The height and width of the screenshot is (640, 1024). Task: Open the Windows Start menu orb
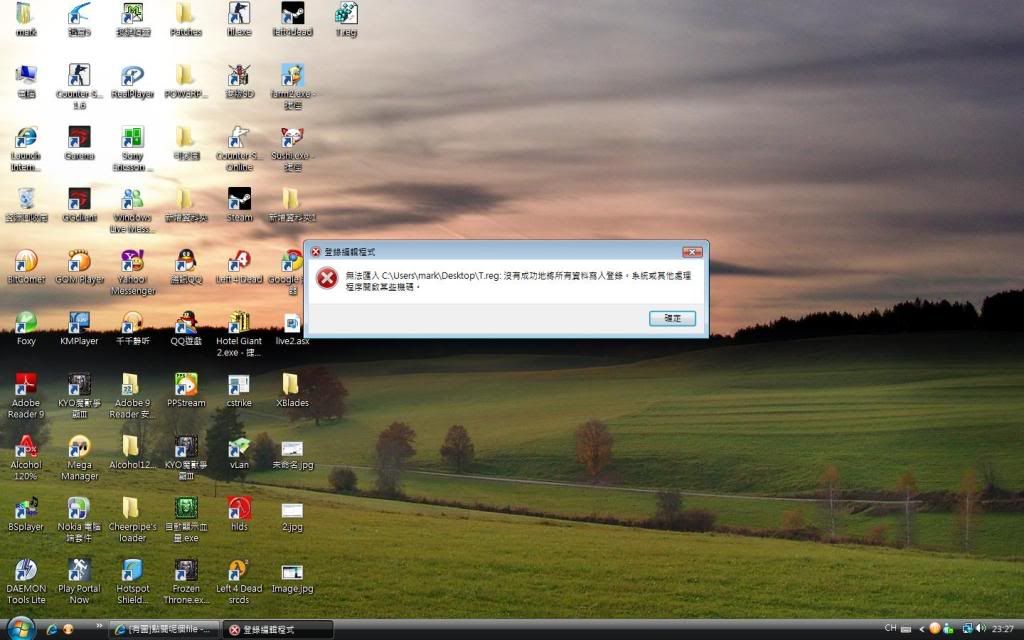click(20, 629)
